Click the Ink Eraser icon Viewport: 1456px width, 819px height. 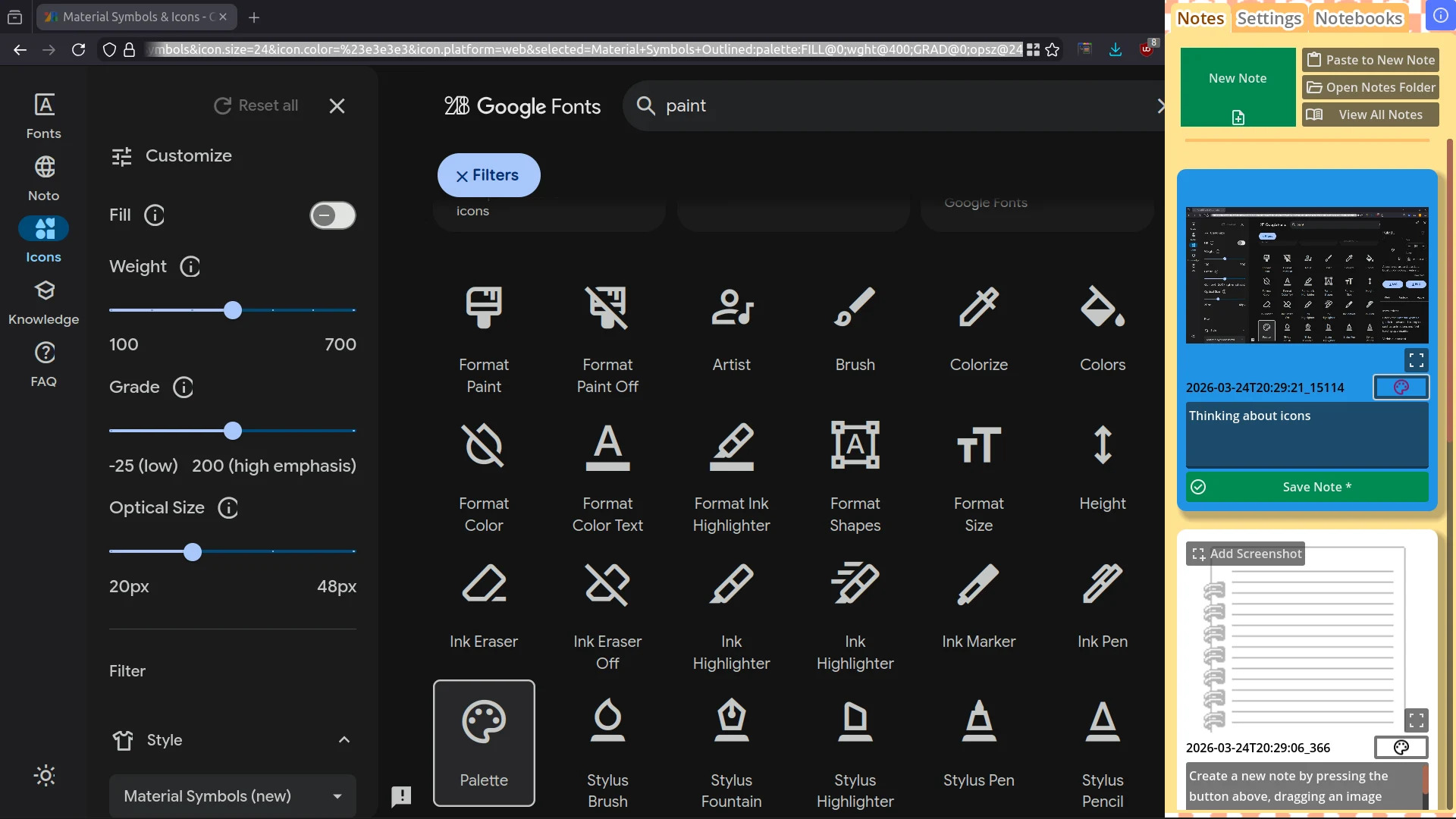[x=483, y=584]
